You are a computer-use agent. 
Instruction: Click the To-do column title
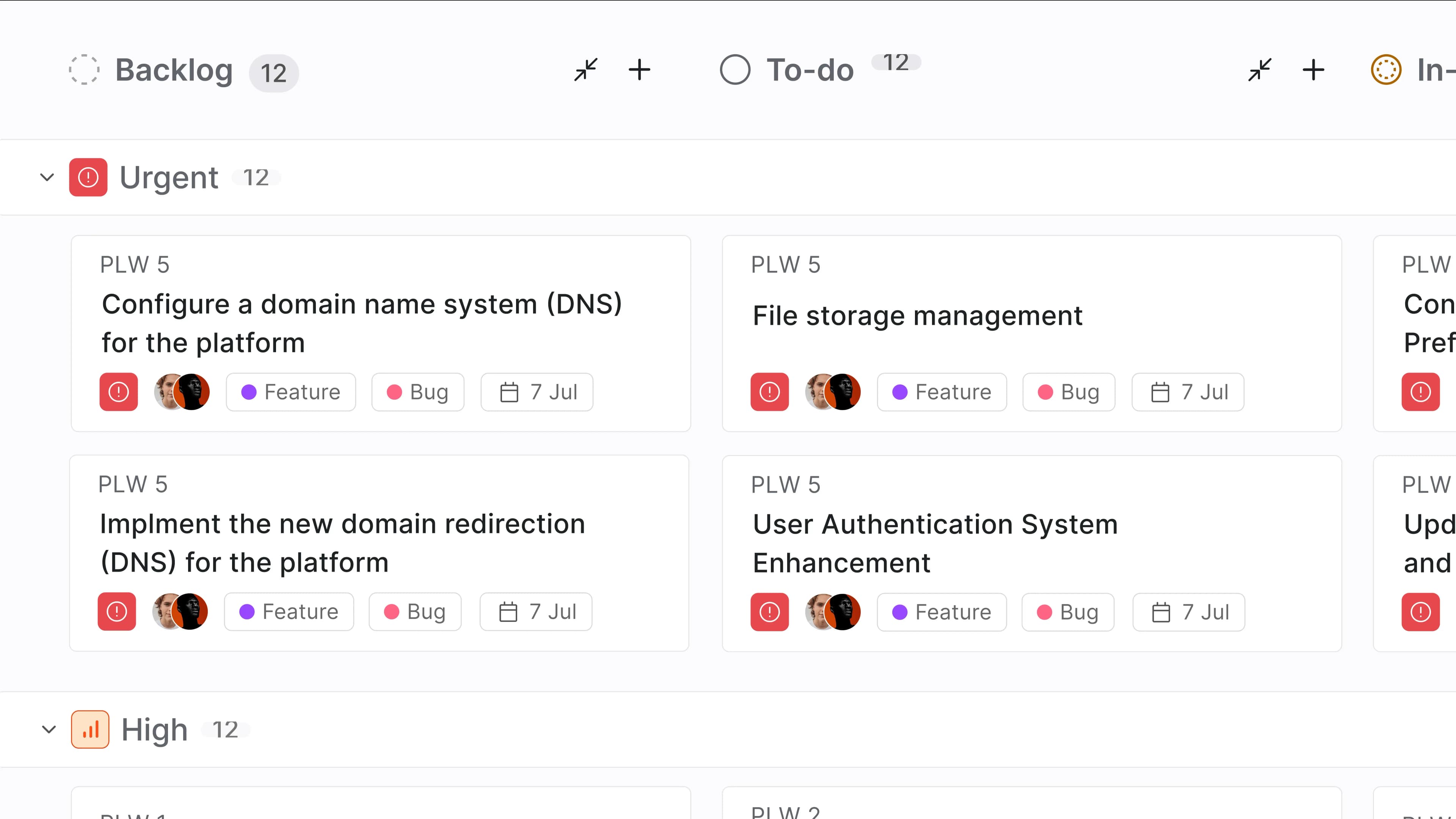[x=810, y=70]
